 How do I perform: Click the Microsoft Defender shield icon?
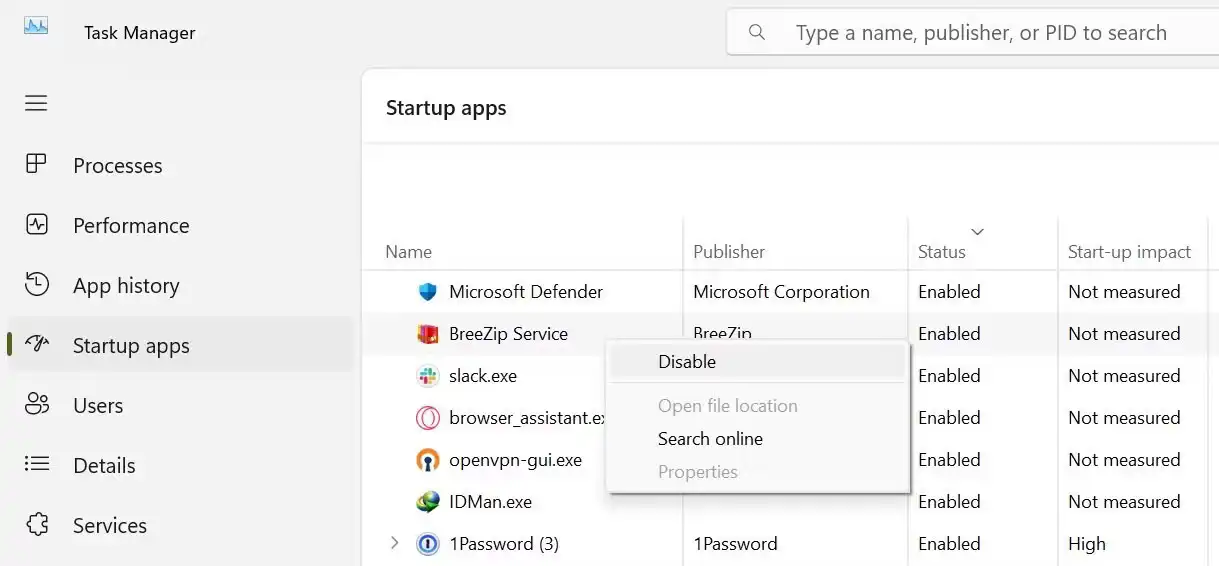coord(428,292)
